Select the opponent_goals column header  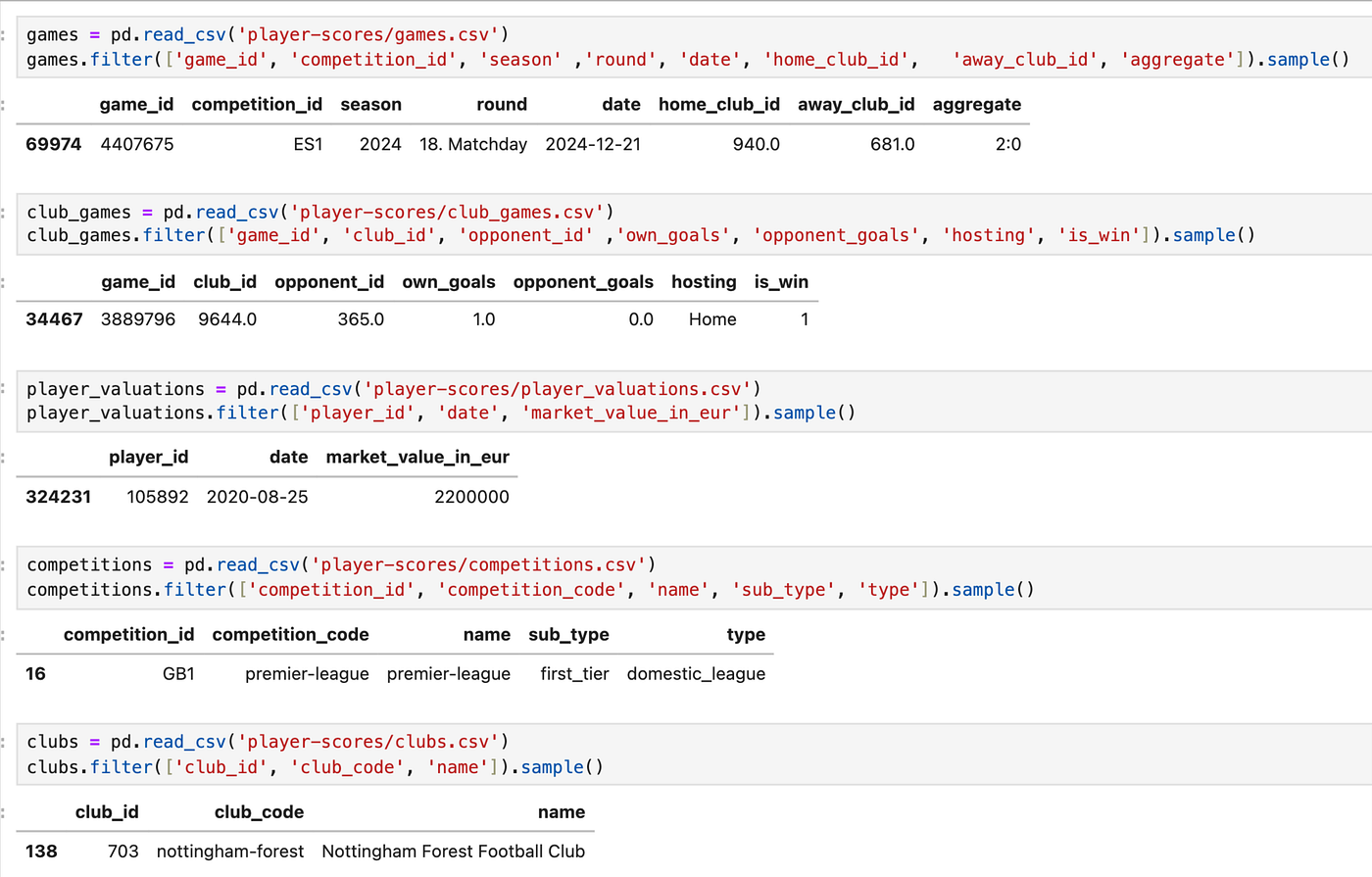pos(583,281)
